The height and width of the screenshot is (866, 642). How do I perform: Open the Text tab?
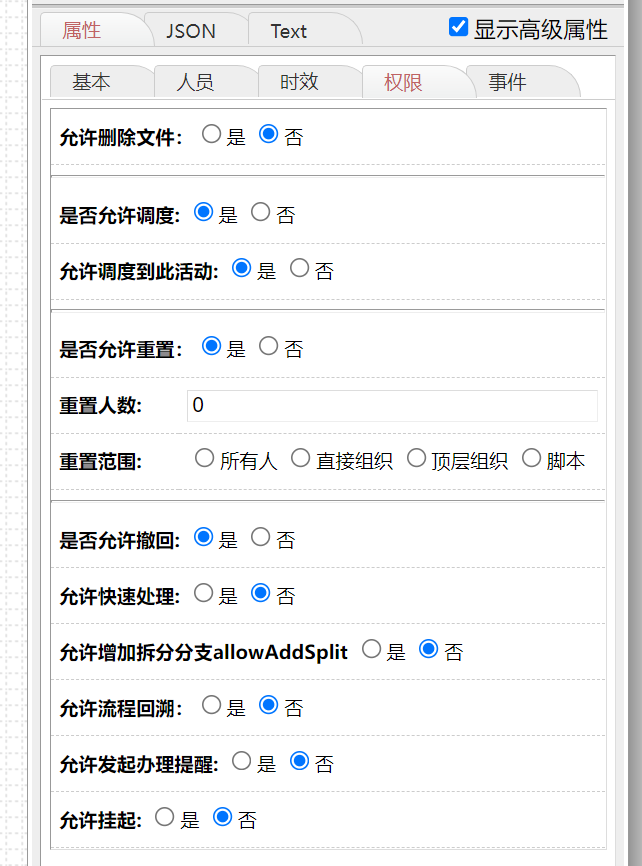tap(289, 31)
